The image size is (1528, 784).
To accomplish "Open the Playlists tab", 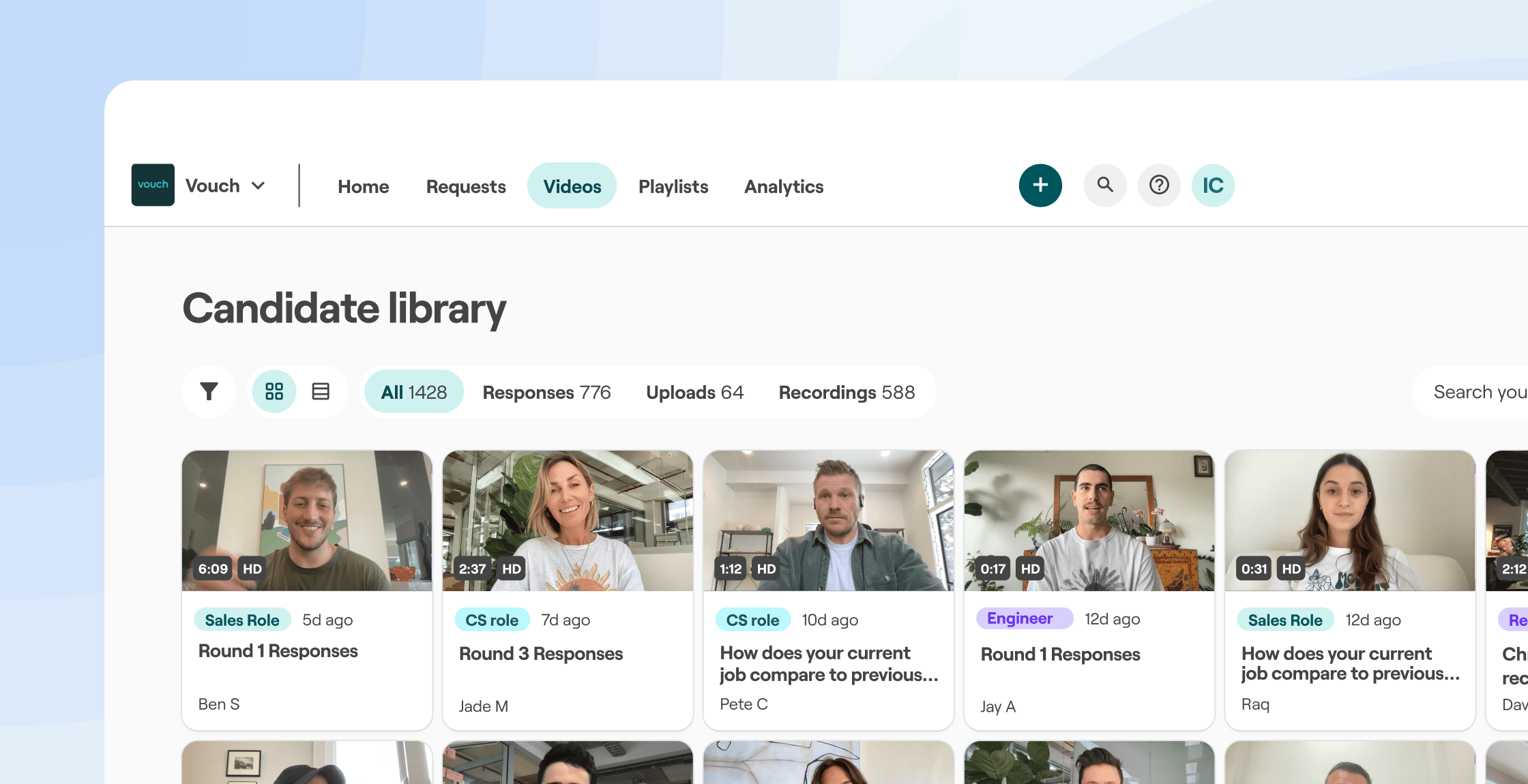I will [673, 187].
